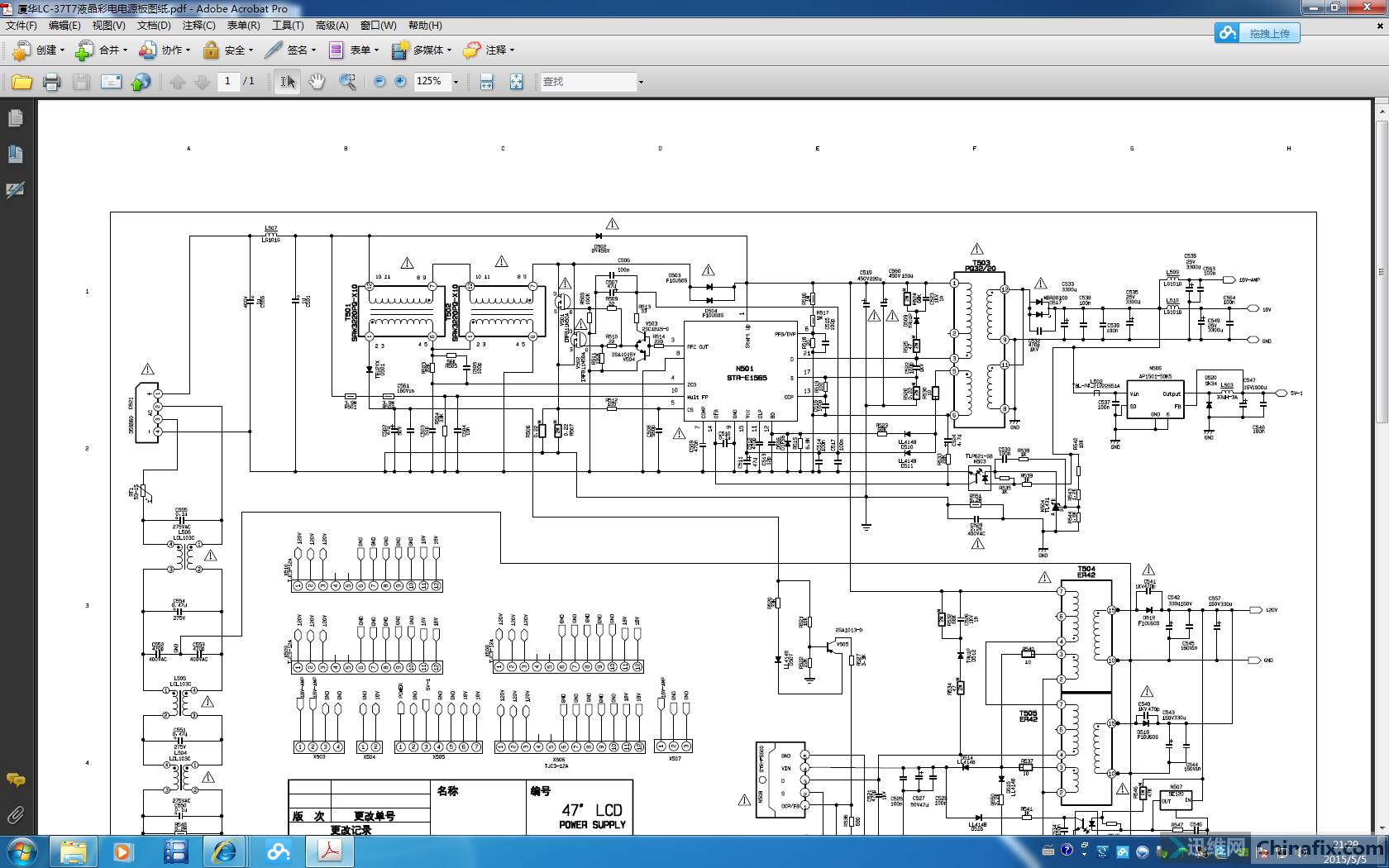The height and width of the screenshot is (868, 1389).
Task: Click the upload globe icon
Action: (x=141, y=82)
